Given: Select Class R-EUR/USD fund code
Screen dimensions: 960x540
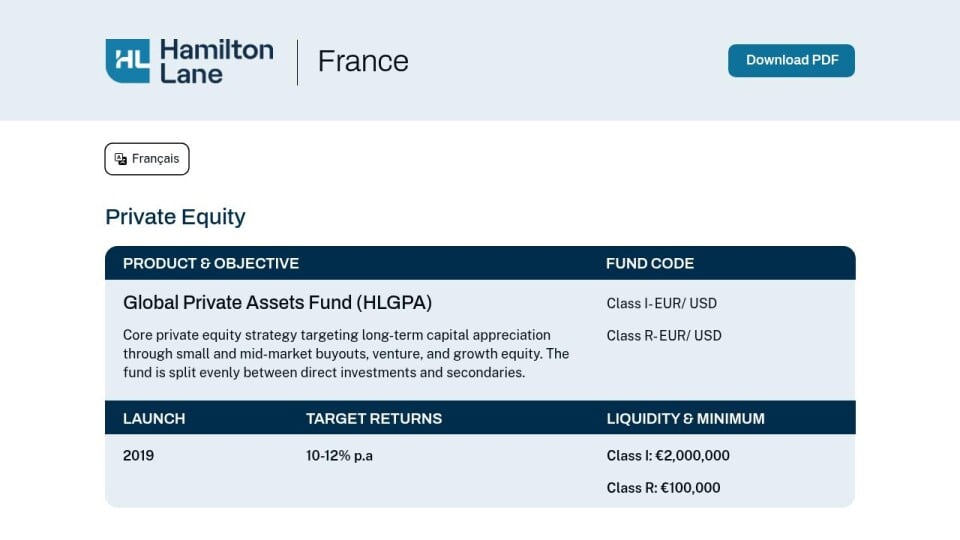Looking at the screenshot, I should [x=664, y=336].
